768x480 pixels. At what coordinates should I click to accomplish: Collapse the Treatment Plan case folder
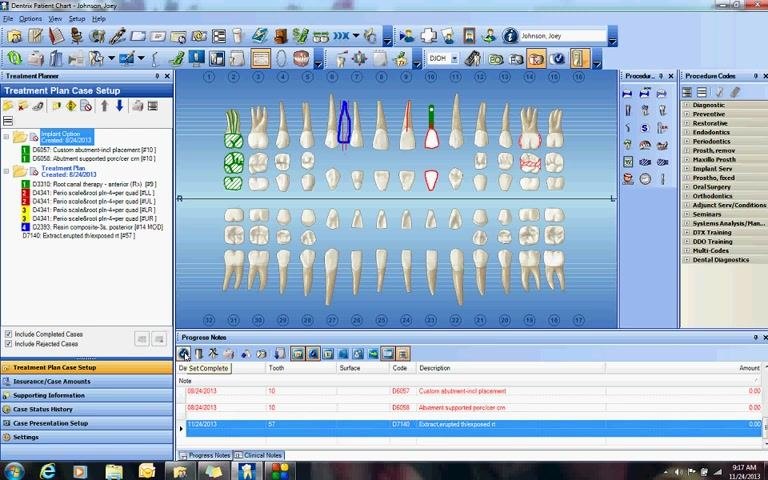(6, 171)
